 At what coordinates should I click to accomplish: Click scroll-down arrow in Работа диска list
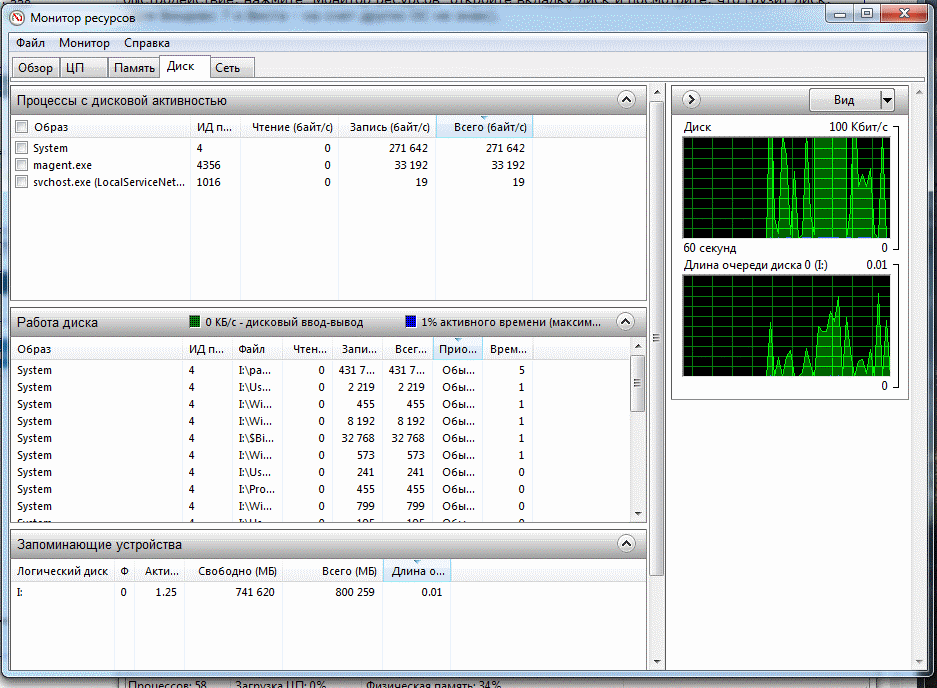(638, 513)
